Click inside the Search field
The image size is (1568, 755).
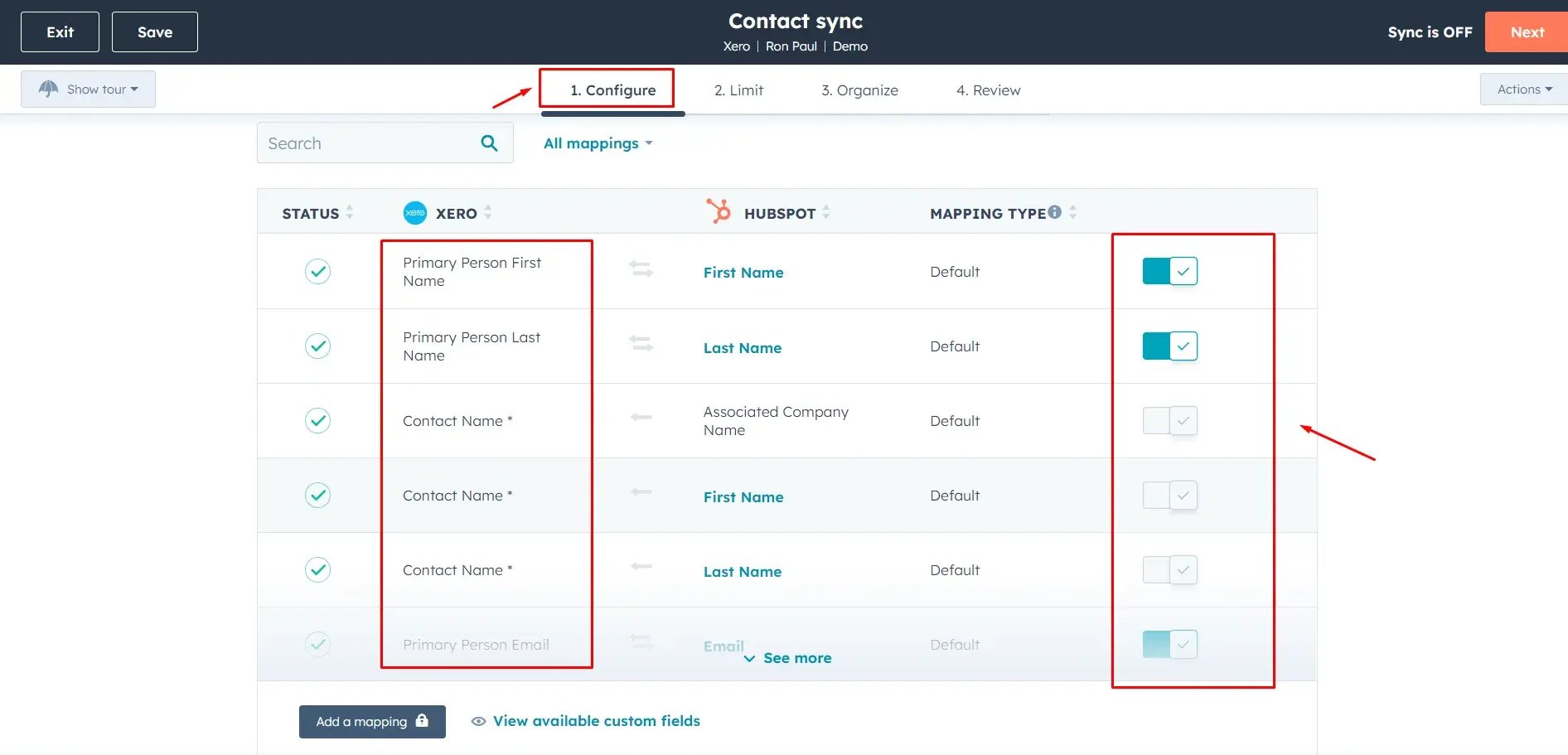pos(365,143)
